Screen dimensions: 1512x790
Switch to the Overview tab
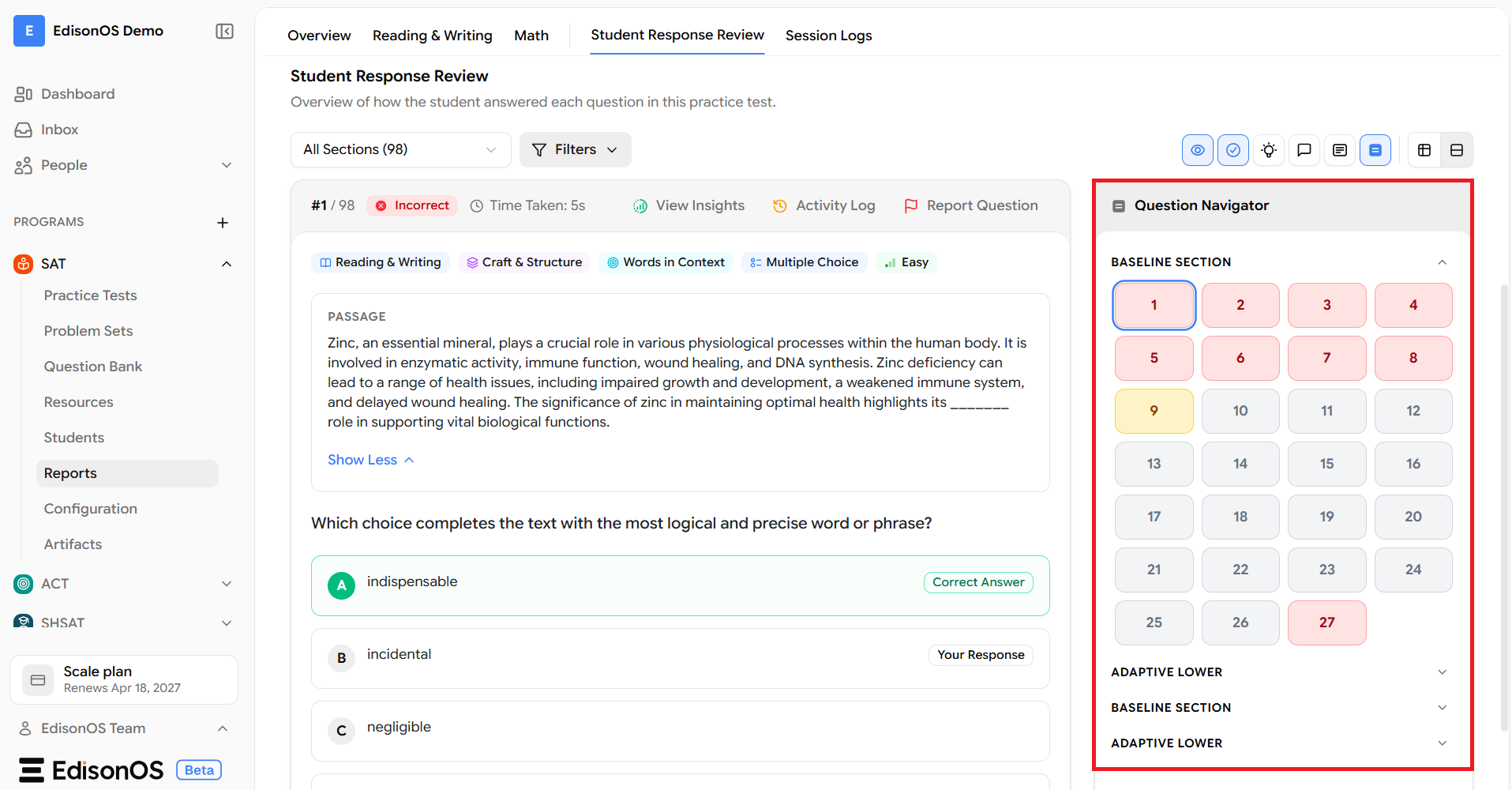point(319,36)
